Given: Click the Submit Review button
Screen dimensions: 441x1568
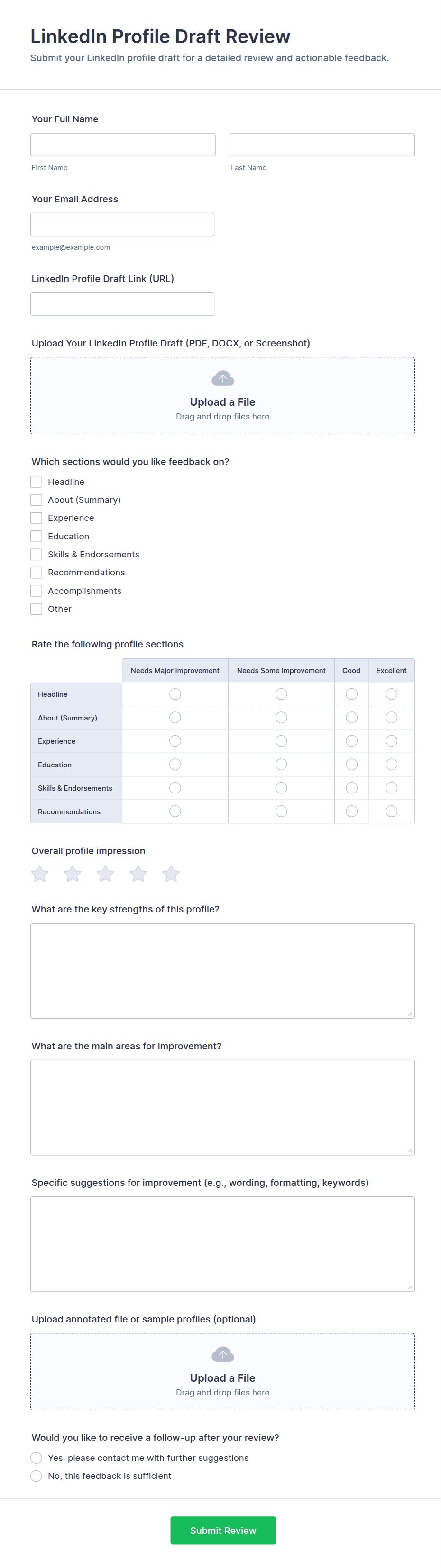Looking at the screenshot, I should pyautogui.click(x=222, y=1530).
